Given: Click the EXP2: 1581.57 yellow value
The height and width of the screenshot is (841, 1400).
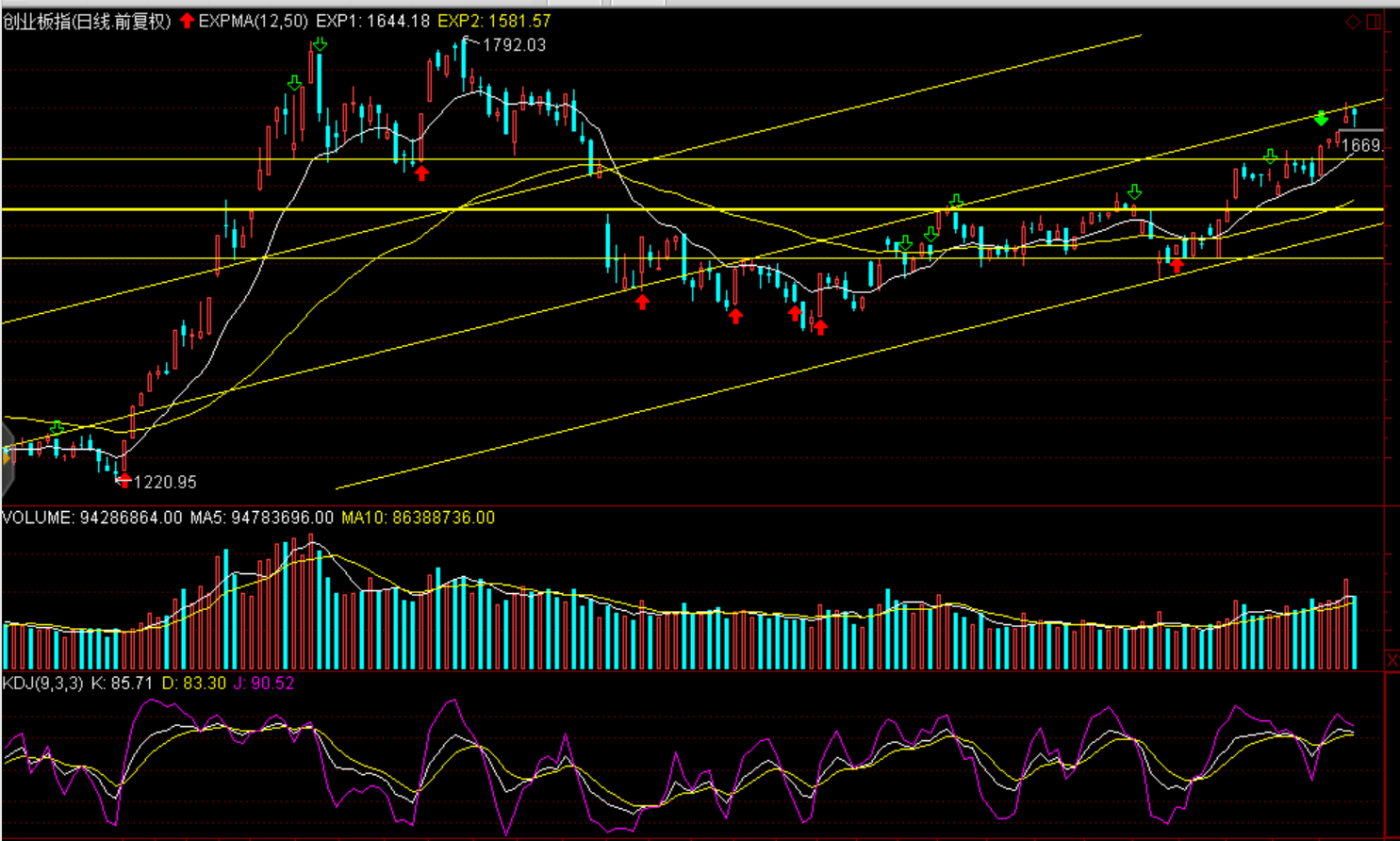Looking at the screenshot, I should tap(494, 21).
